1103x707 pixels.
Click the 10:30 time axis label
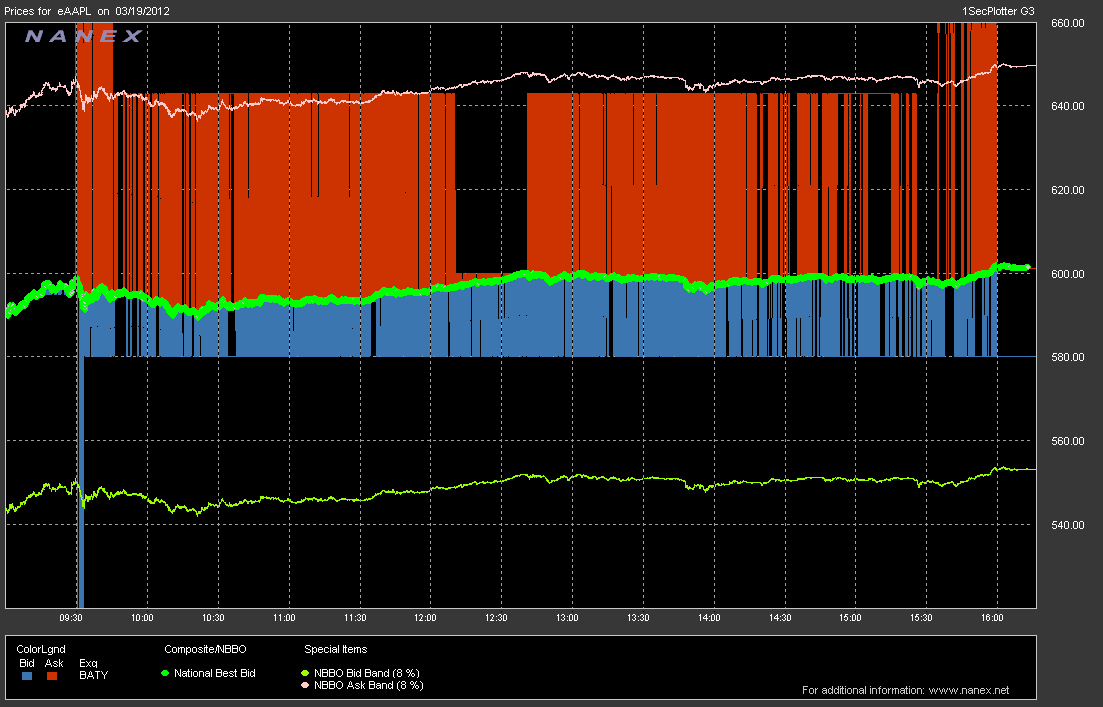click(213, 618)
